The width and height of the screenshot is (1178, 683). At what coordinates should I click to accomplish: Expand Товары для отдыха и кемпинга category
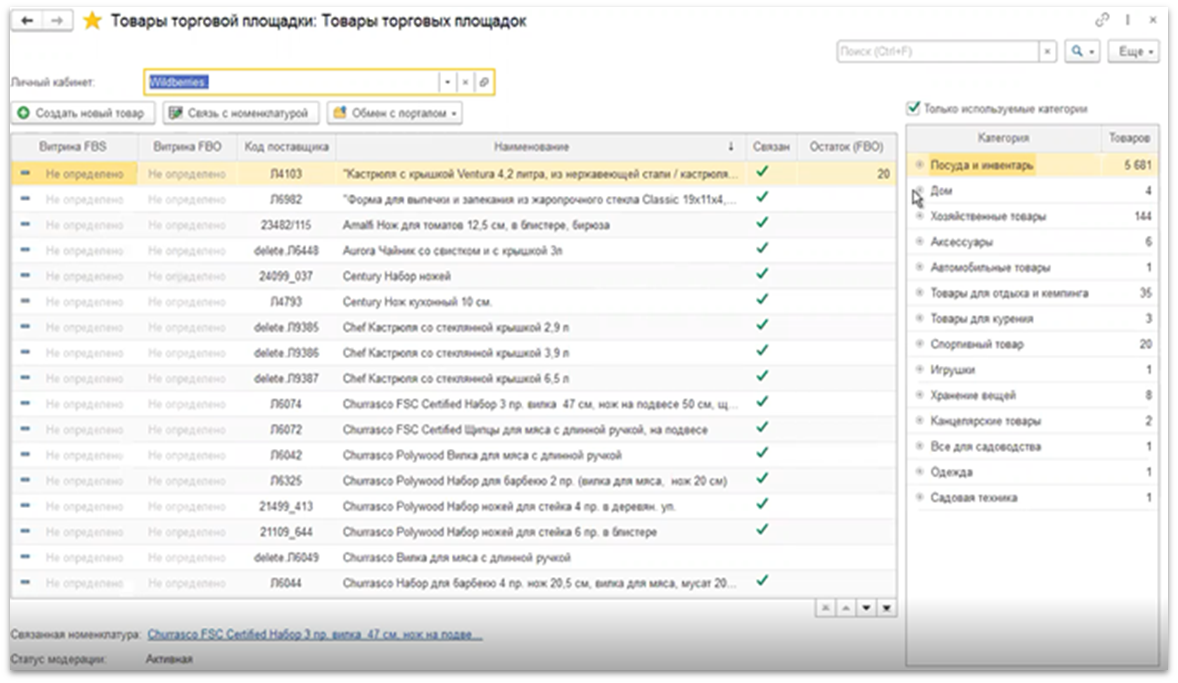[919, 293]
